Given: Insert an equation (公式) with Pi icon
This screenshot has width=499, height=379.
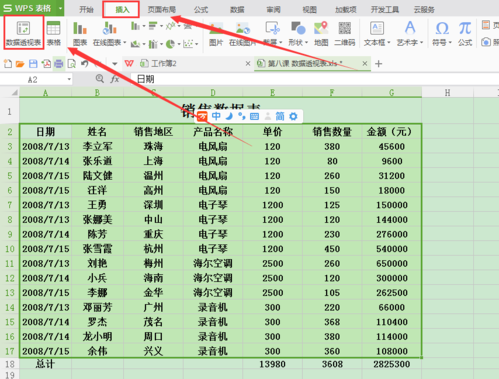Looking at the screenshot, I should coord(465,33).
